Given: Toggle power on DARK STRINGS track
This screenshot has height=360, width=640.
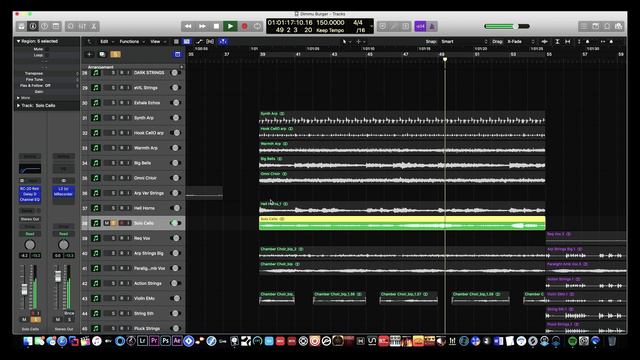Looking at the screenshot, I should tap(175, 73).
